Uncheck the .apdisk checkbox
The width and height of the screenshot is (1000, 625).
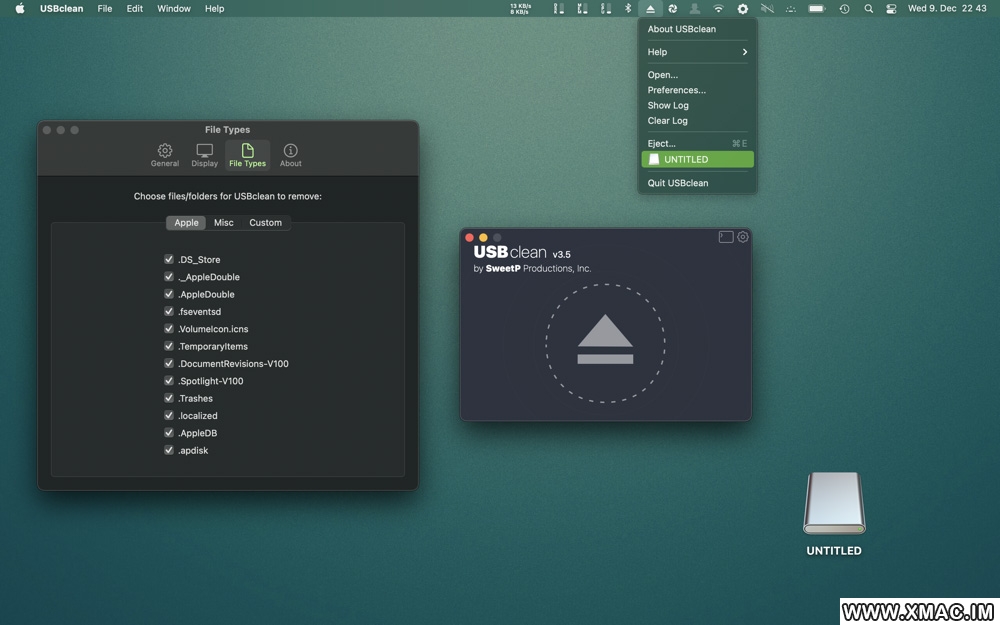point(169,450)
